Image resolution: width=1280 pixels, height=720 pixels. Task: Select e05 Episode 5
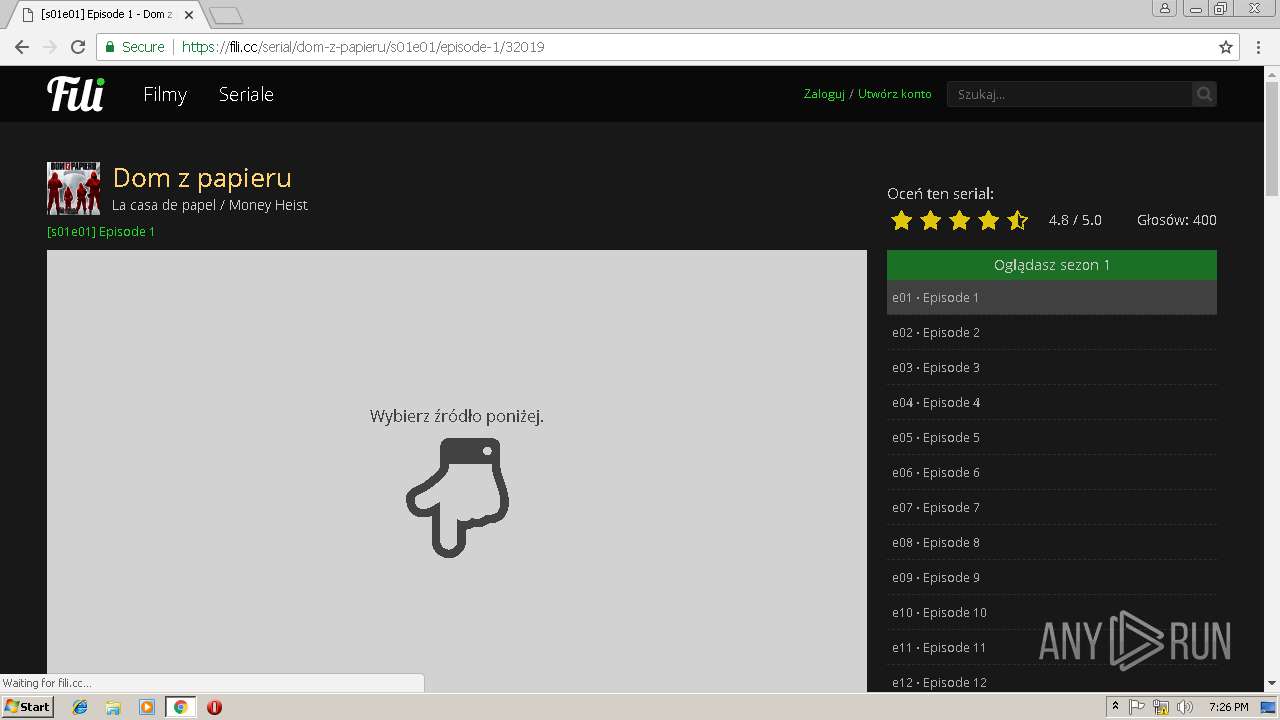coord(1052,437)
